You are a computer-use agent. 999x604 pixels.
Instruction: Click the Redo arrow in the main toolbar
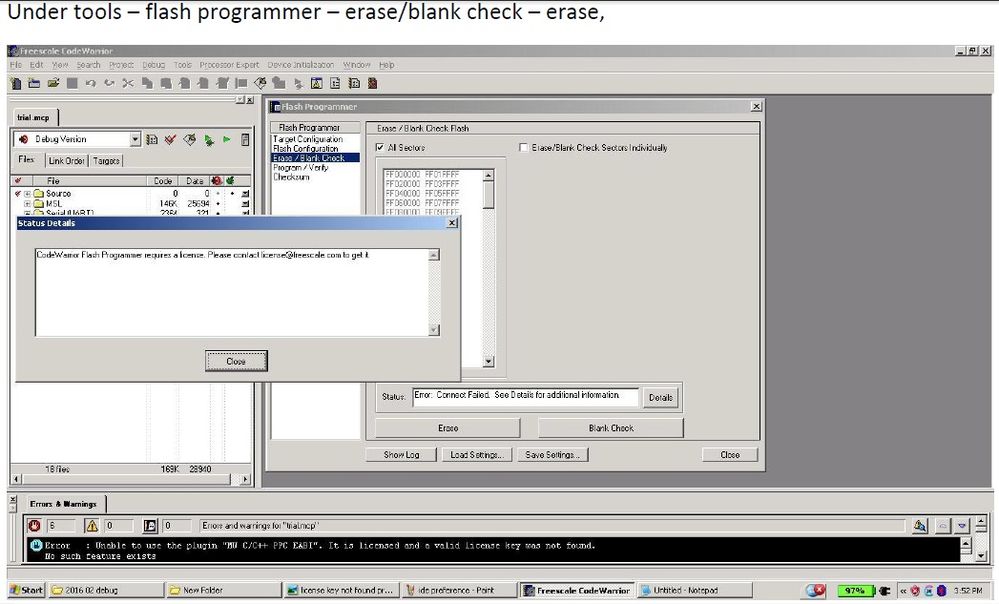(110, 83)
